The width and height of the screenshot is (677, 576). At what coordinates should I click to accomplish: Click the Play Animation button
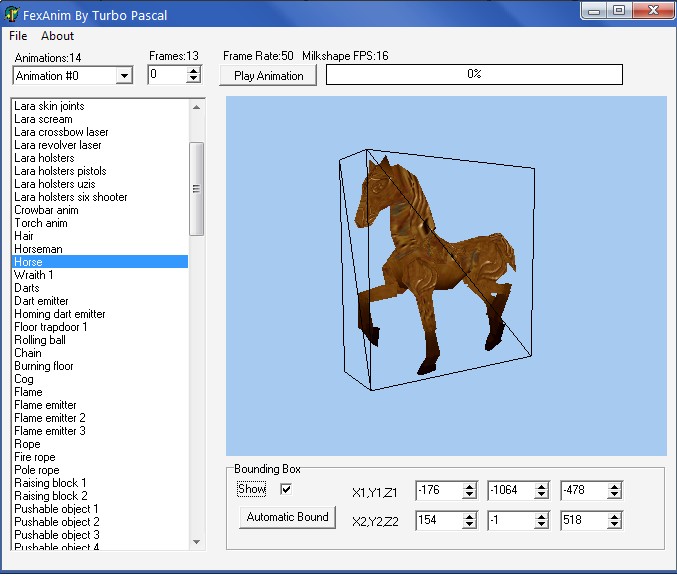tap(268, 75)
